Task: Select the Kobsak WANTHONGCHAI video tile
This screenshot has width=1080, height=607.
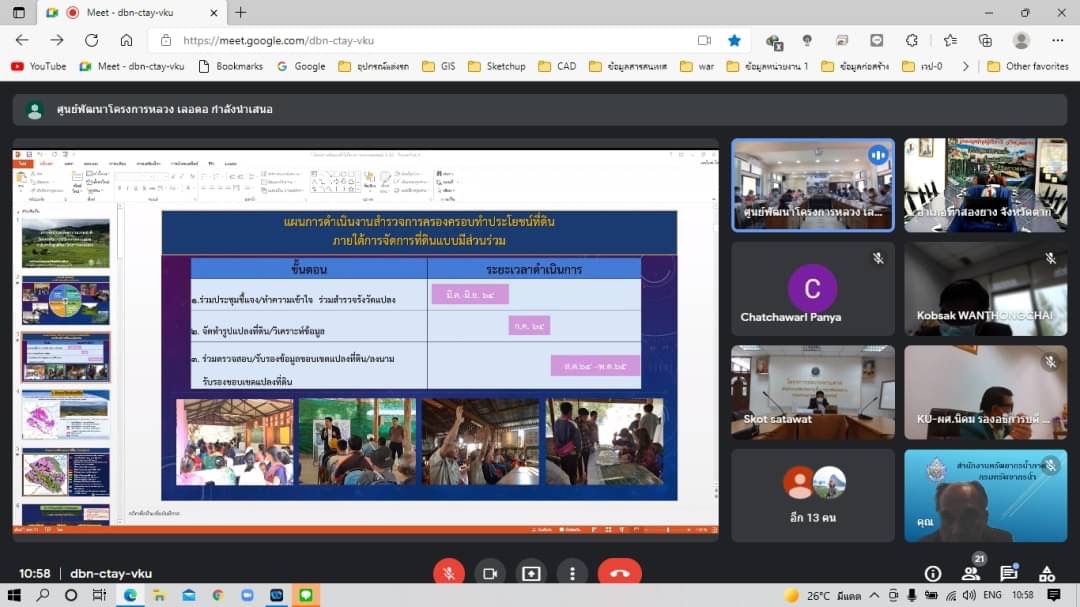Action: pyautogui.click(x=986, y=289)
